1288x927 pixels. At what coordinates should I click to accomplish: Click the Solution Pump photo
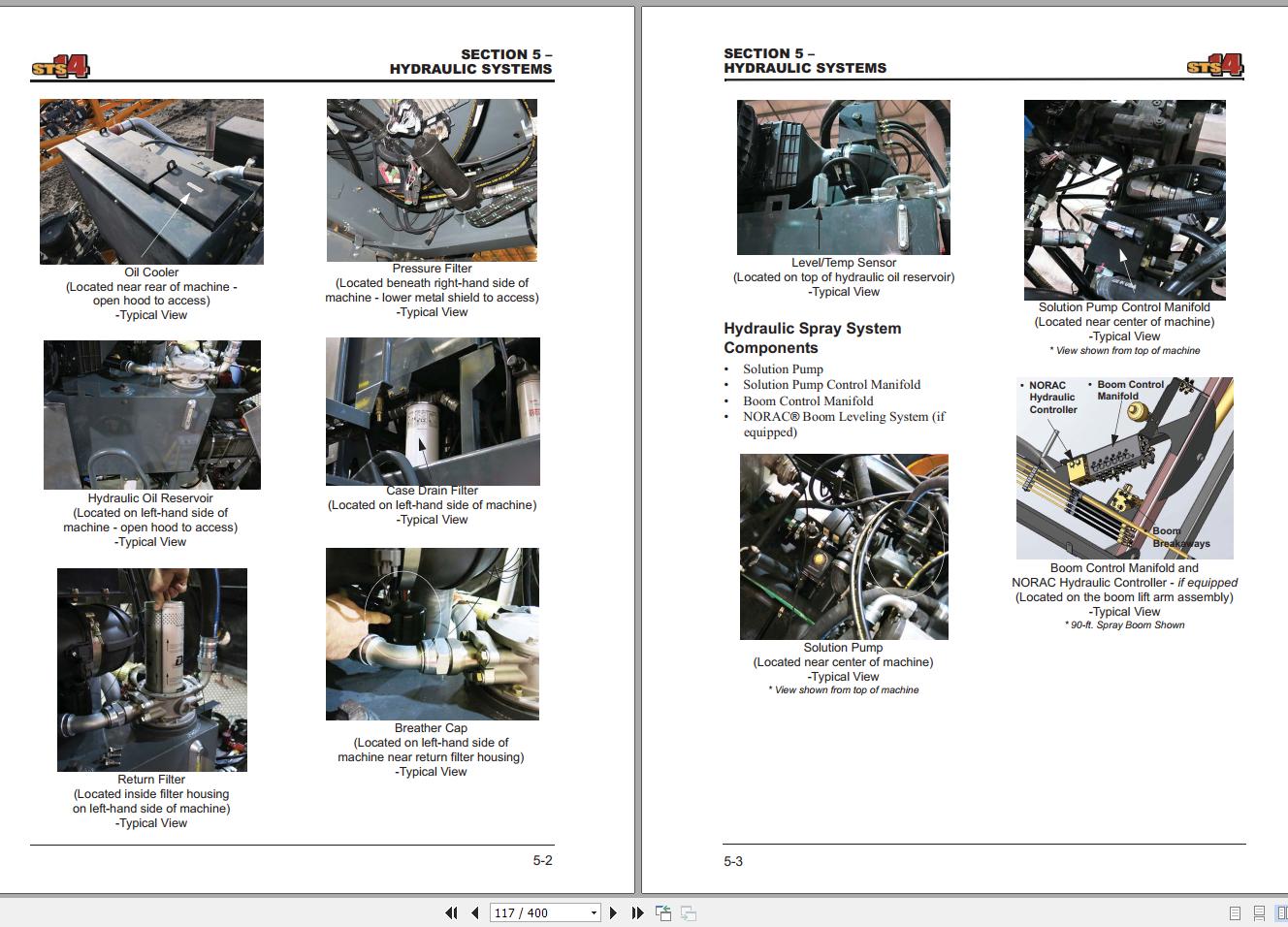(843, 546)
